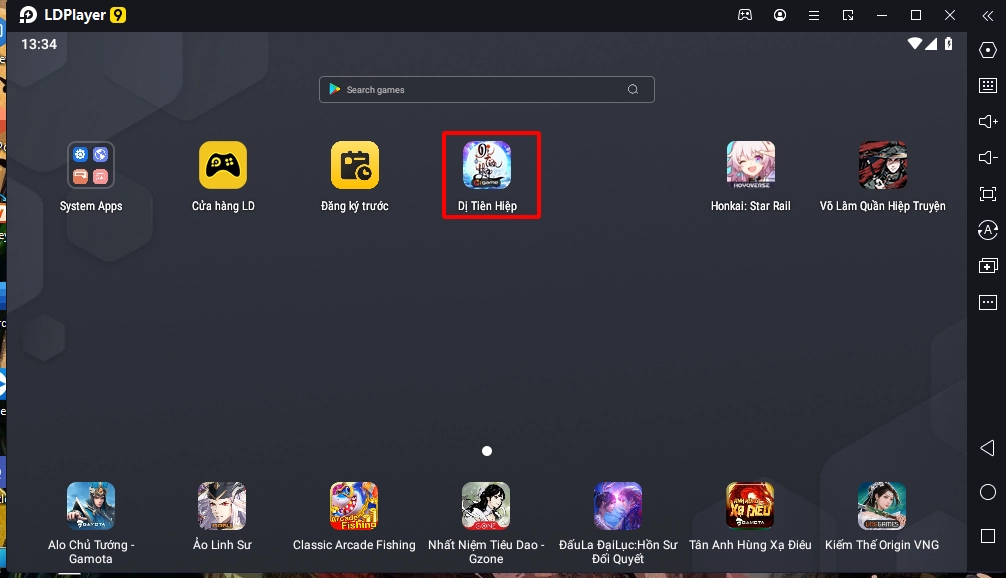This screenshot has width=1006, height=578.
Task: Open the gamepad settings in title bar
Action: click(x=745, y=15)
